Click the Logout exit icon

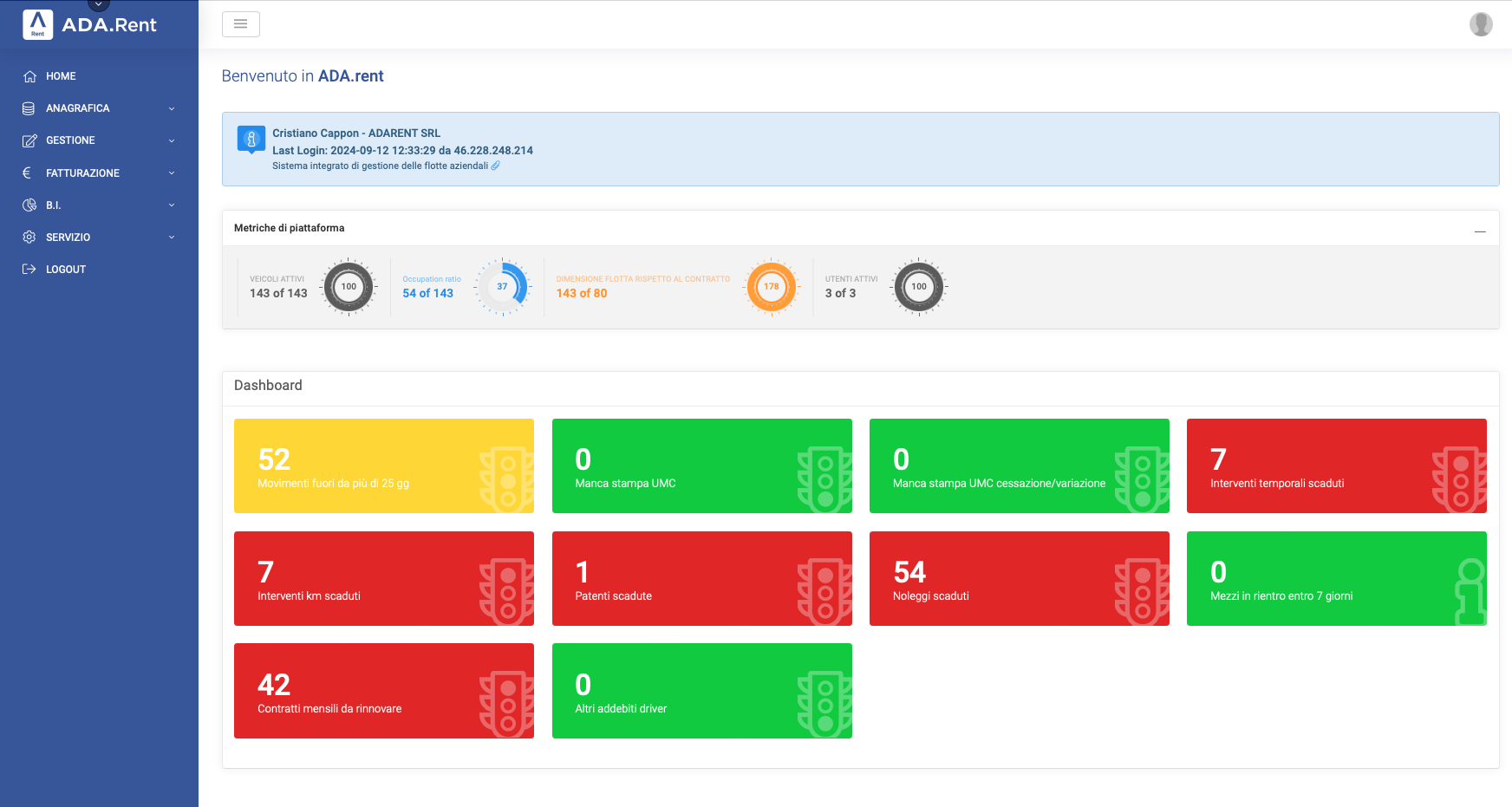click(x=29, y=270)
